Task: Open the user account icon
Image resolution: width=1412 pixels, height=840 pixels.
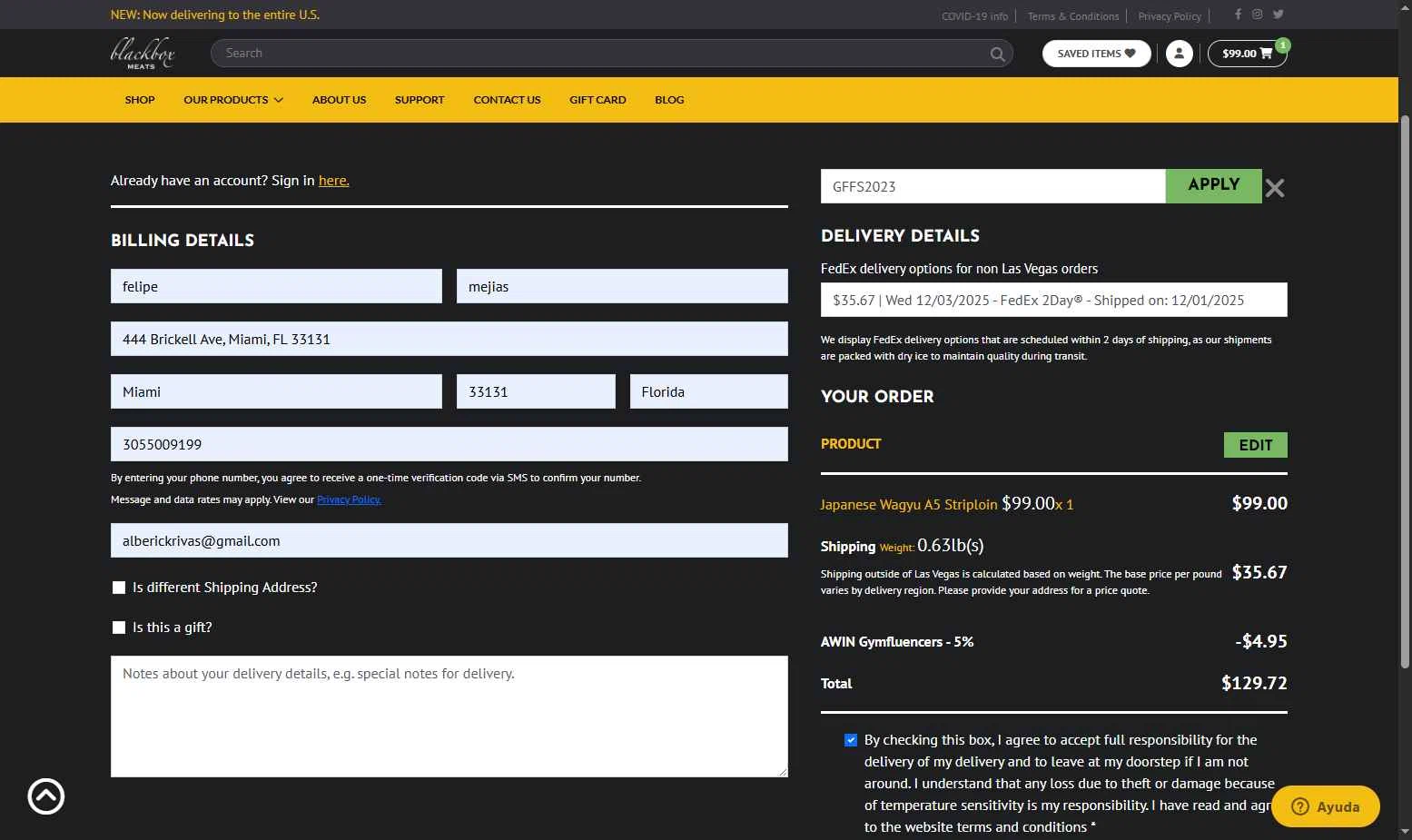Action: pyautogui.click(x=1179, y=54)
